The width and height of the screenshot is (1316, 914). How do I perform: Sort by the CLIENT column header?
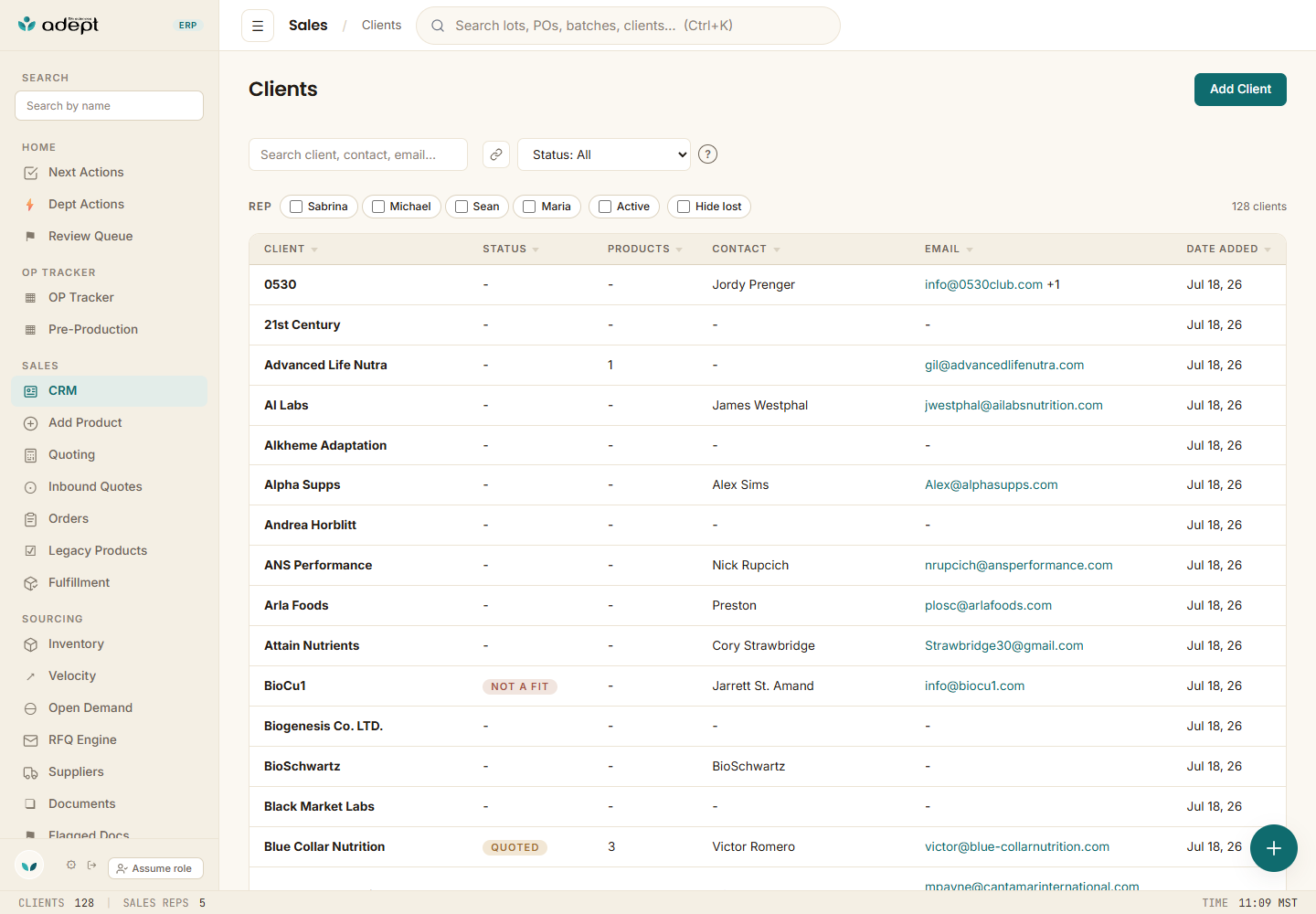[x=291, y=249]
